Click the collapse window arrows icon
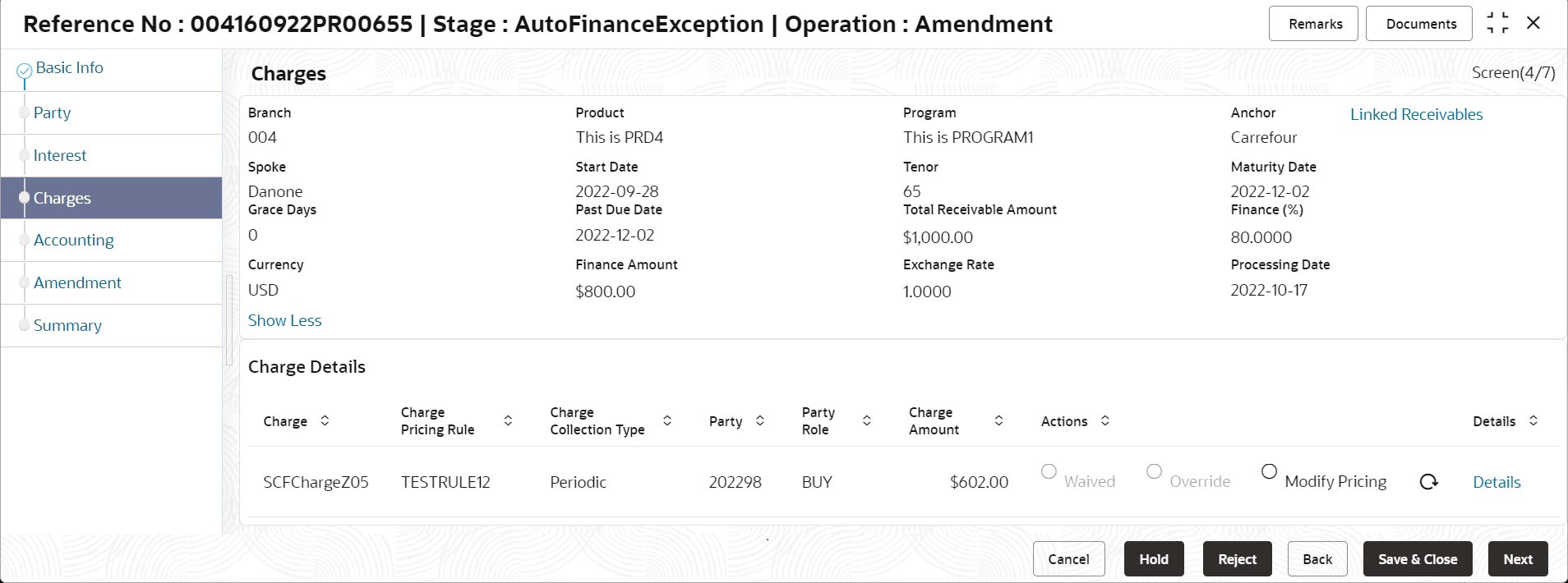1568x583 pixels. click(1497, 23)
